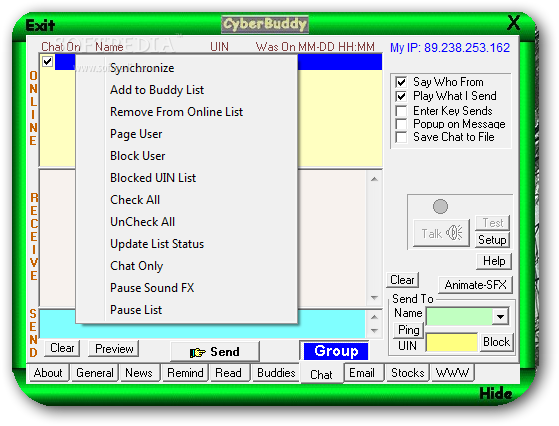Choose Block User from menu
559x426 pixels.
pyautogui.click(x=186, y=156)
